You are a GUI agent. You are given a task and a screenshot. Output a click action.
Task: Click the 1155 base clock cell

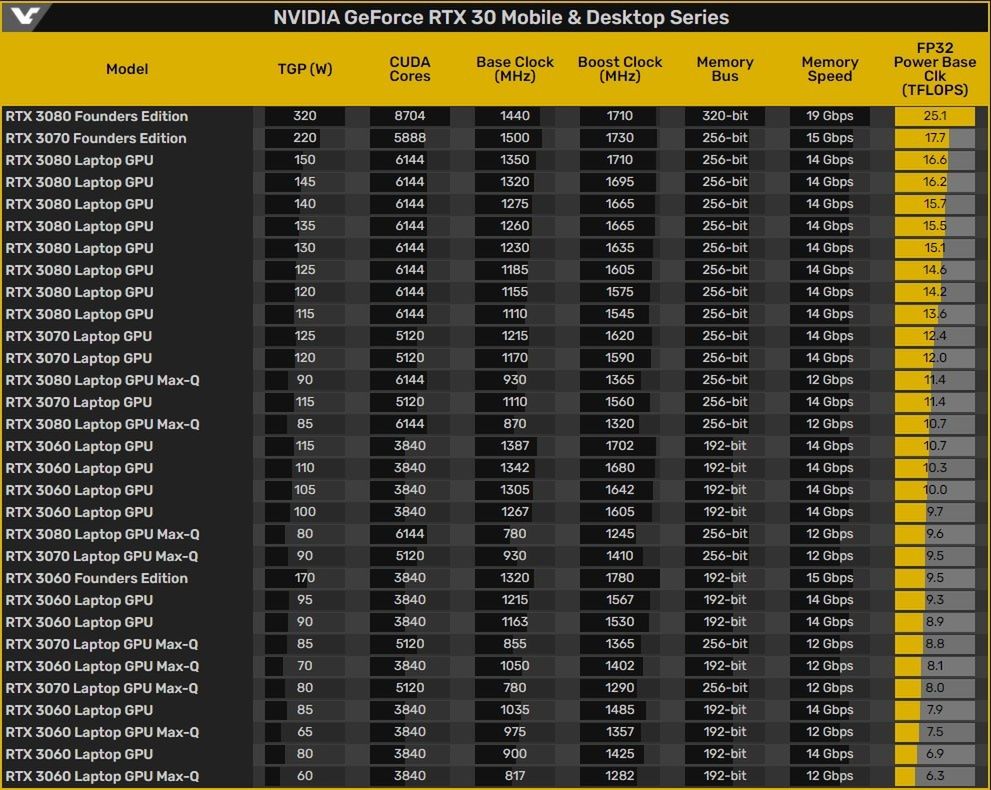point(514,292)
